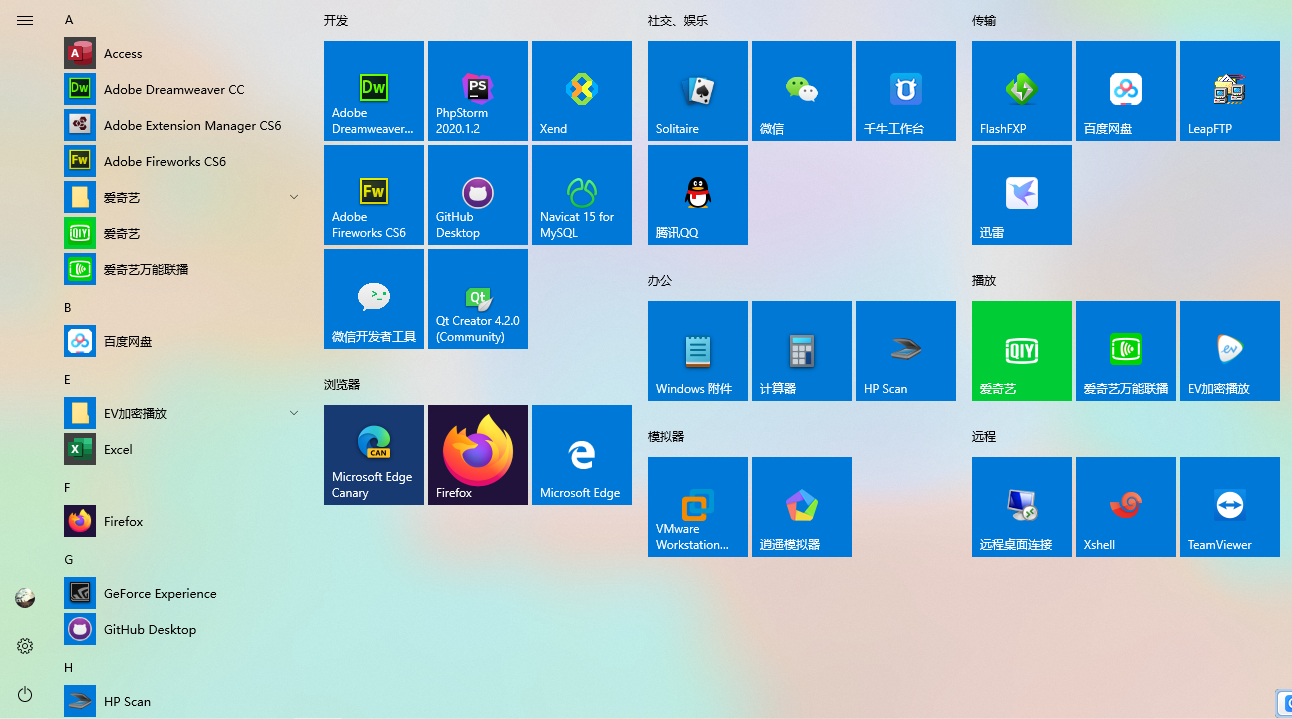The height and width of the screenshot is (719, 1292).
Task: Open the Xshell tile
Action: point(1126,507)
